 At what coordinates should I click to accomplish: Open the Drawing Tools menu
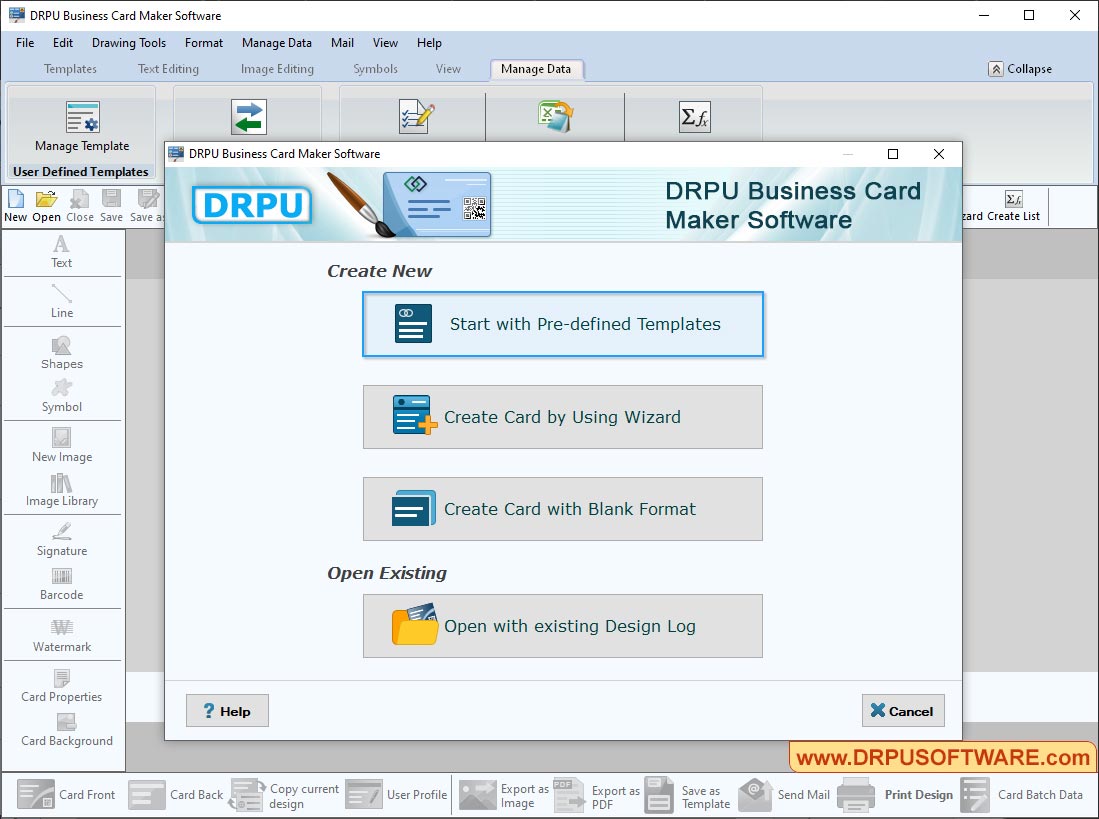click(128, 43)
